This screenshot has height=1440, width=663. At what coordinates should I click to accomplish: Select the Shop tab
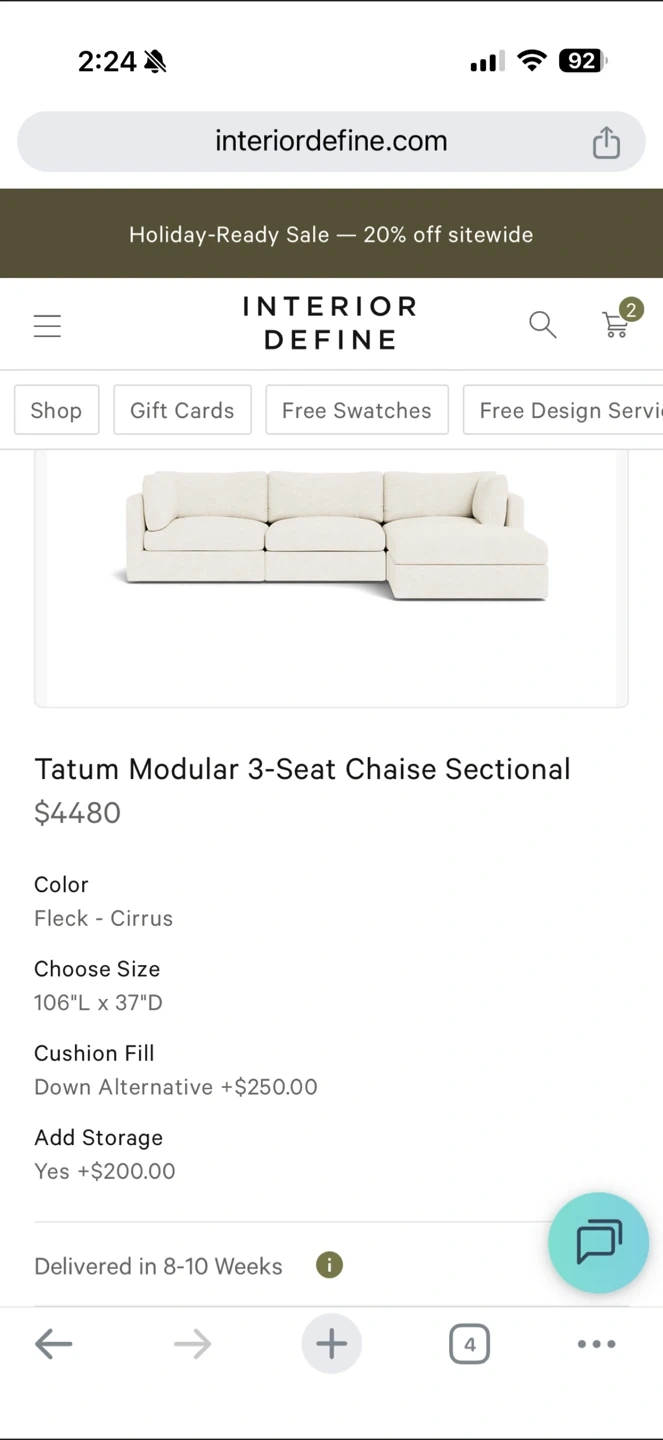point(56,410)
